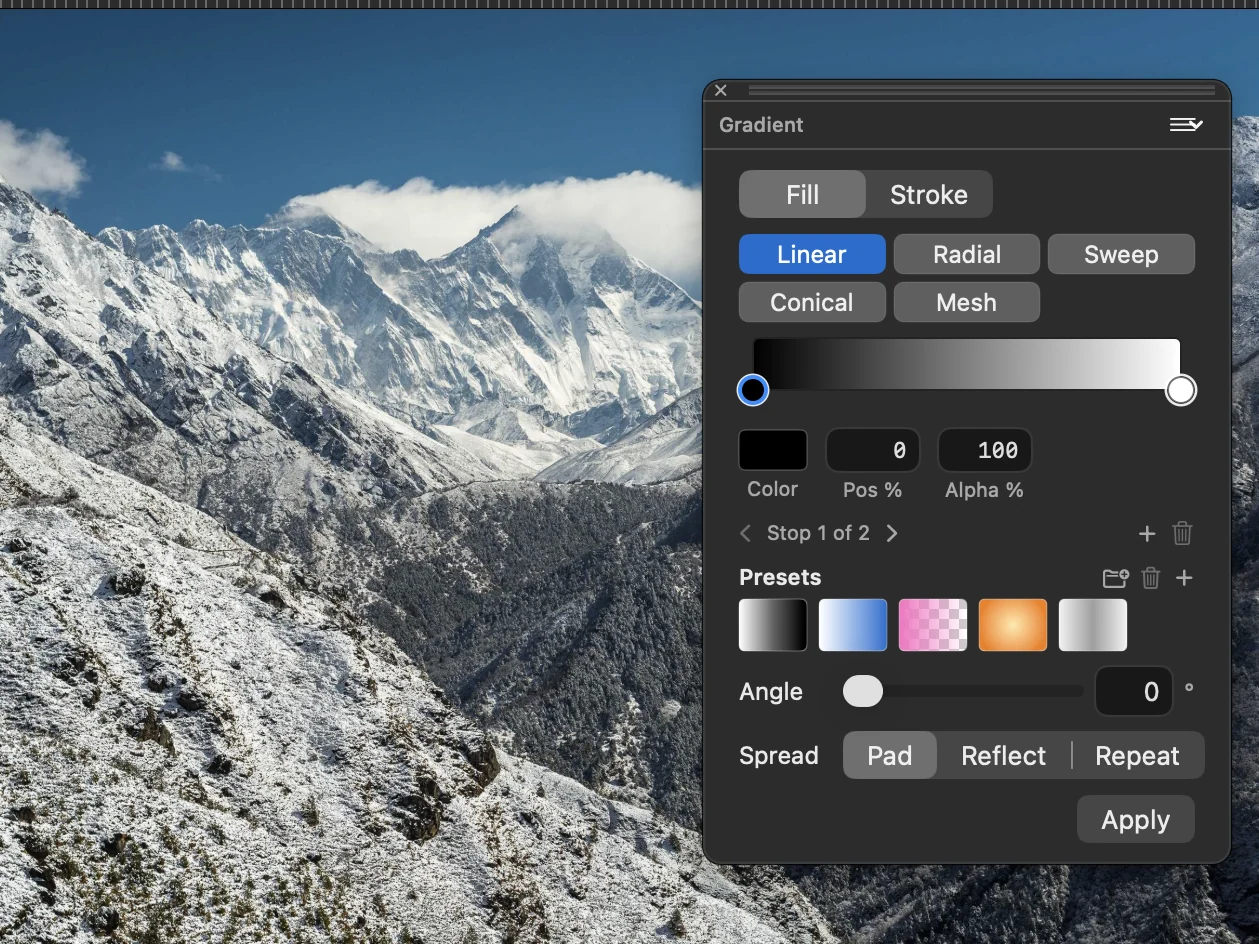This screenshot has width=1259, height=944.
Task: Click the Pos % input field
Action: click(873, 450)
